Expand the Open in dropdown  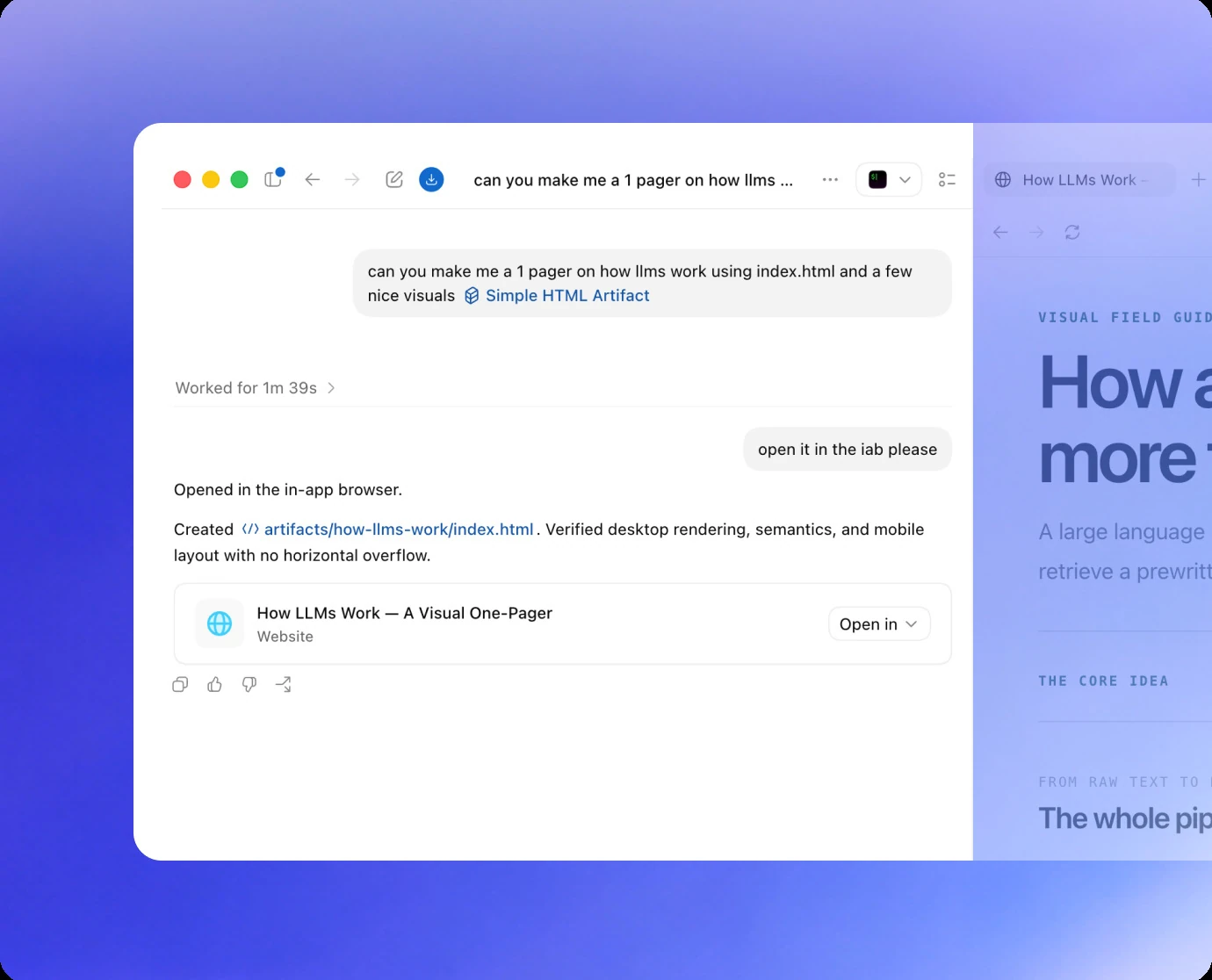(879, 624)
